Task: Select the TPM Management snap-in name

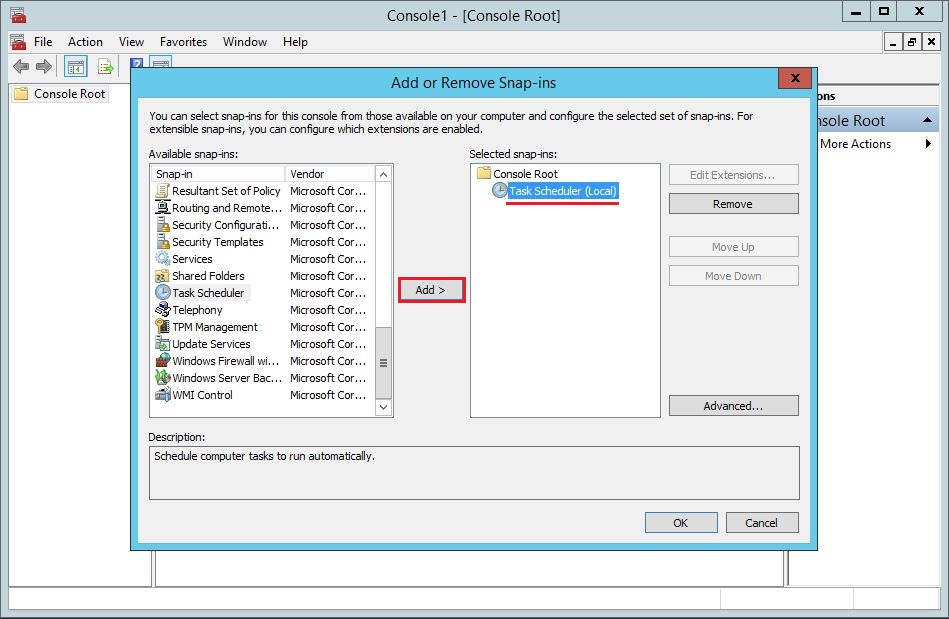Action: pyautogui.click(x=215, y=327)
